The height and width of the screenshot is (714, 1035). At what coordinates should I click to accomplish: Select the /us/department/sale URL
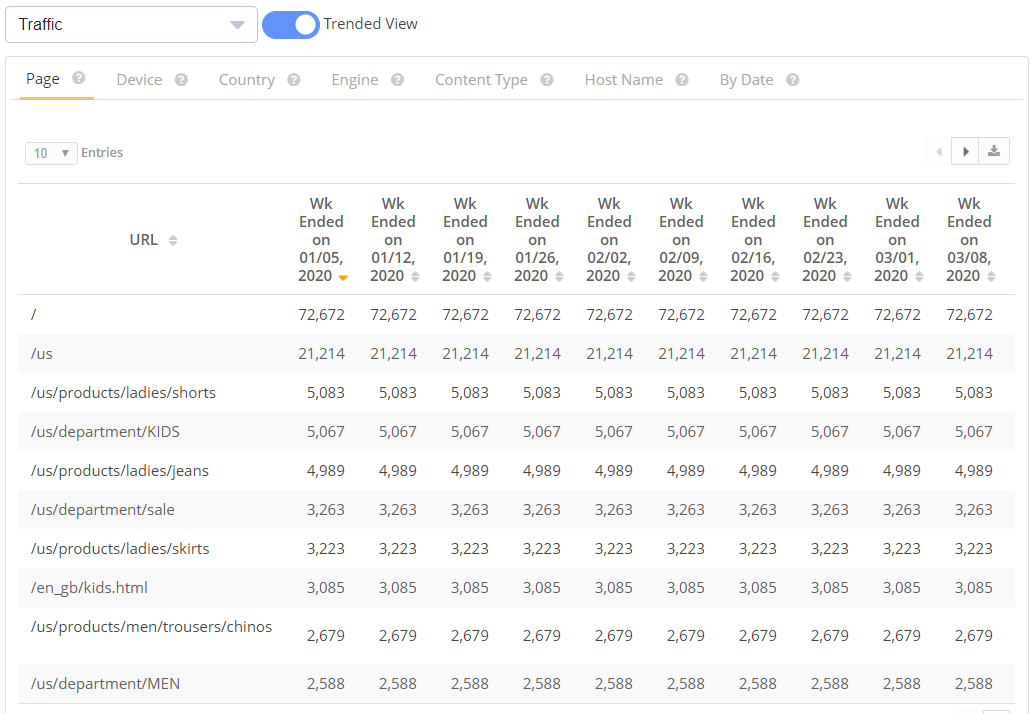pyautogui.click(x=102, y=509)
